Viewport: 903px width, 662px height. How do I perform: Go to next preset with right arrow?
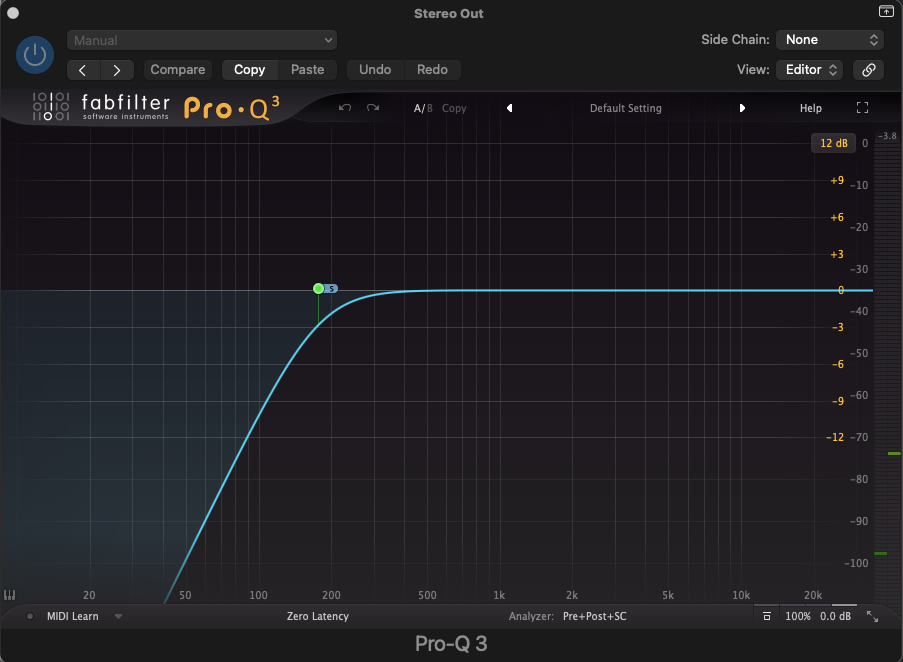117,70
